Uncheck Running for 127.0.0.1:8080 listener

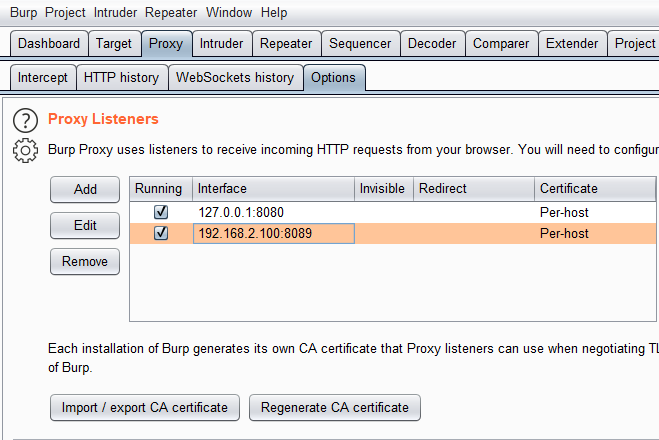click(x=161, y=212)
